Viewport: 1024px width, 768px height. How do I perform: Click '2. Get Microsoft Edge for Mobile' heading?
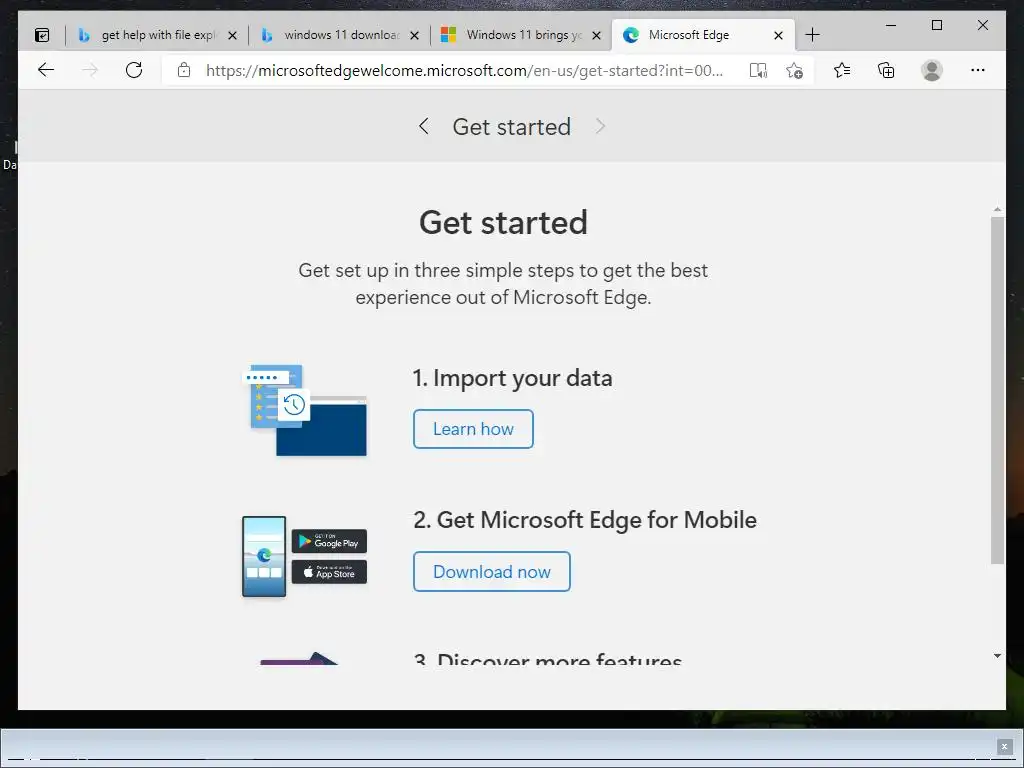pos(585,520)
